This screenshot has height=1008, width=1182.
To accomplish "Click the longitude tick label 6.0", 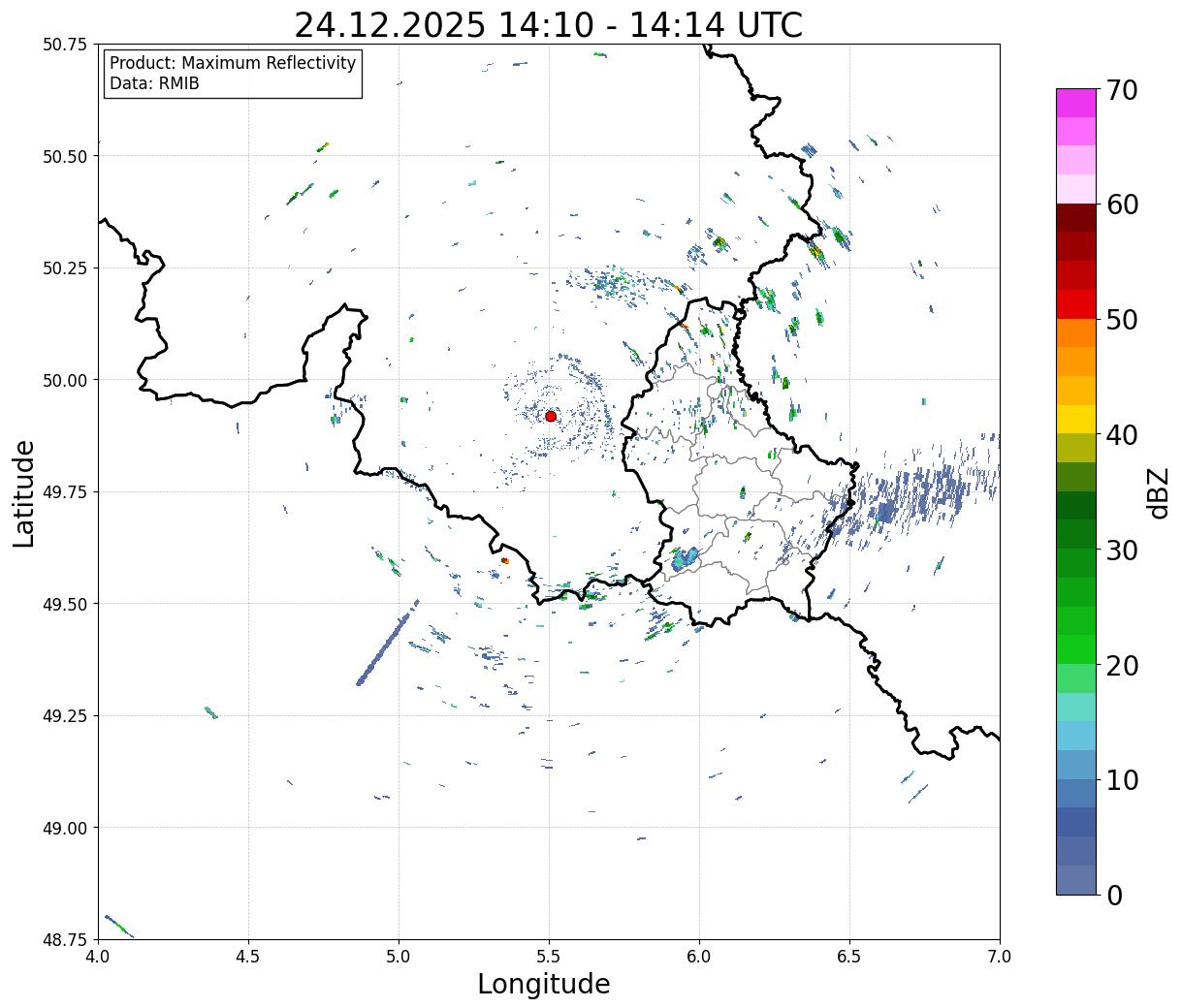I will [699, 956].
